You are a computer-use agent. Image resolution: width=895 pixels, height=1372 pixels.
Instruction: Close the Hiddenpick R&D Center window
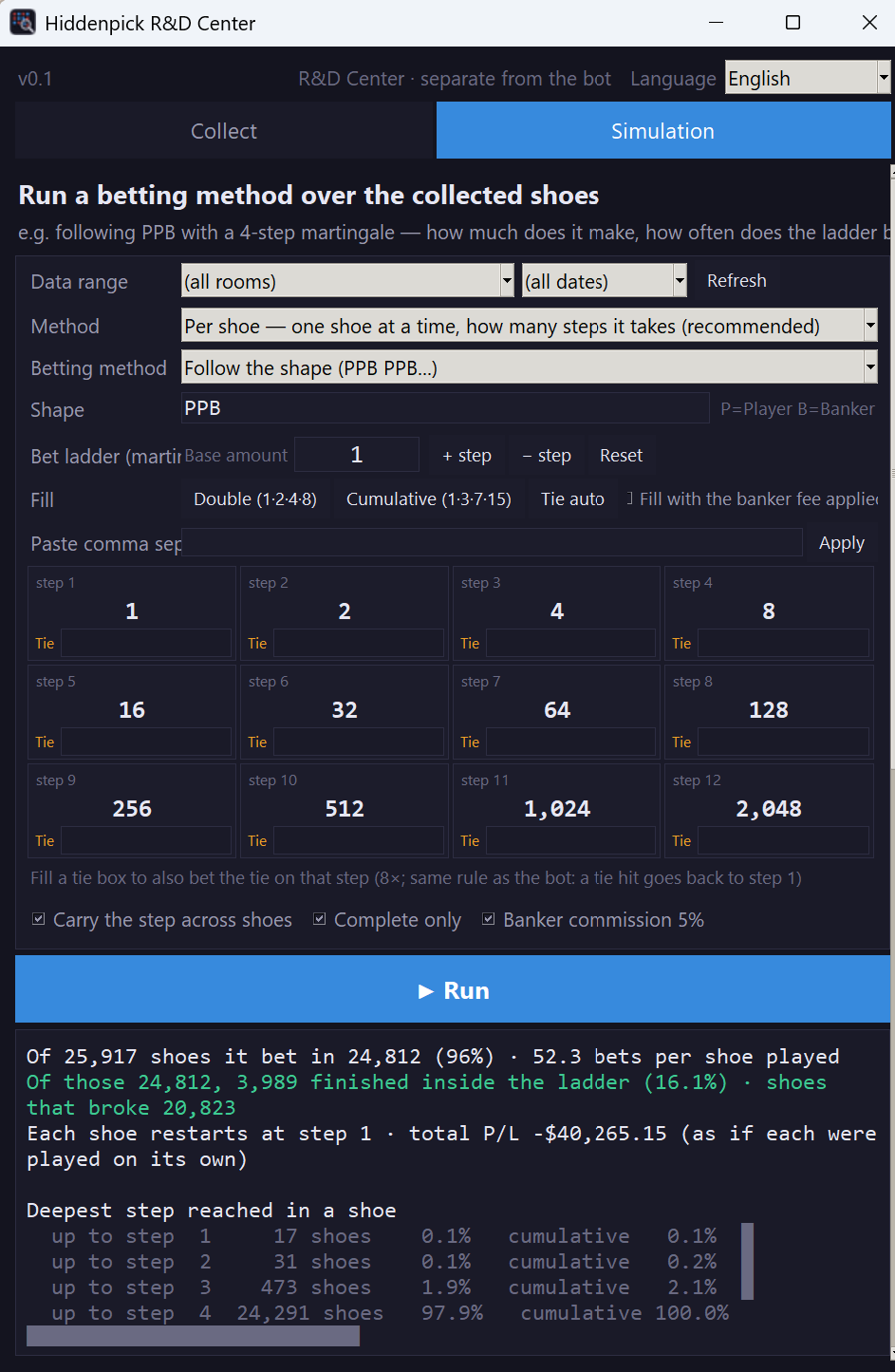pos(868,23)
